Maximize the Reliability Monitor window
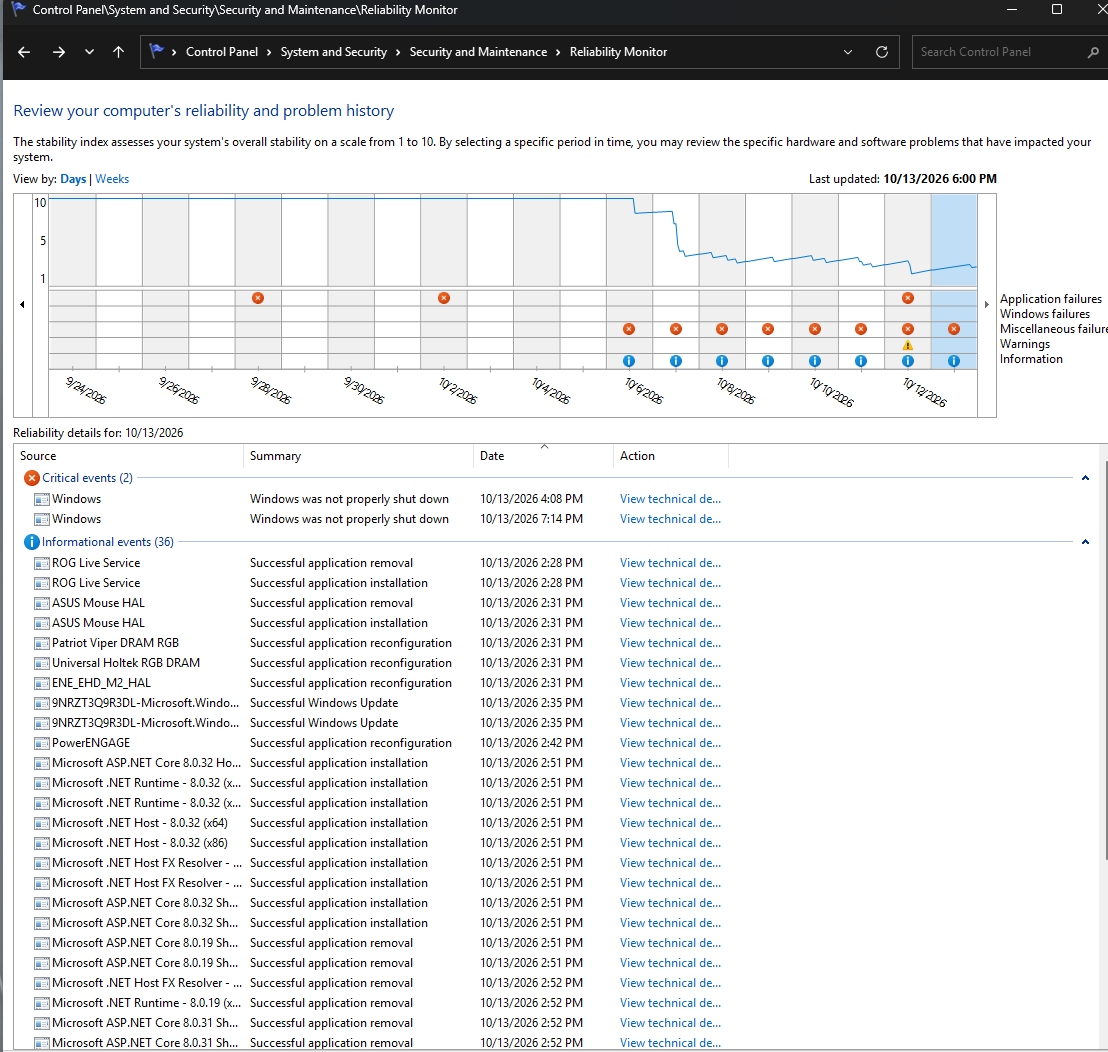The width and height of the screenshot is (1108, 1052). coord(1057,9)
